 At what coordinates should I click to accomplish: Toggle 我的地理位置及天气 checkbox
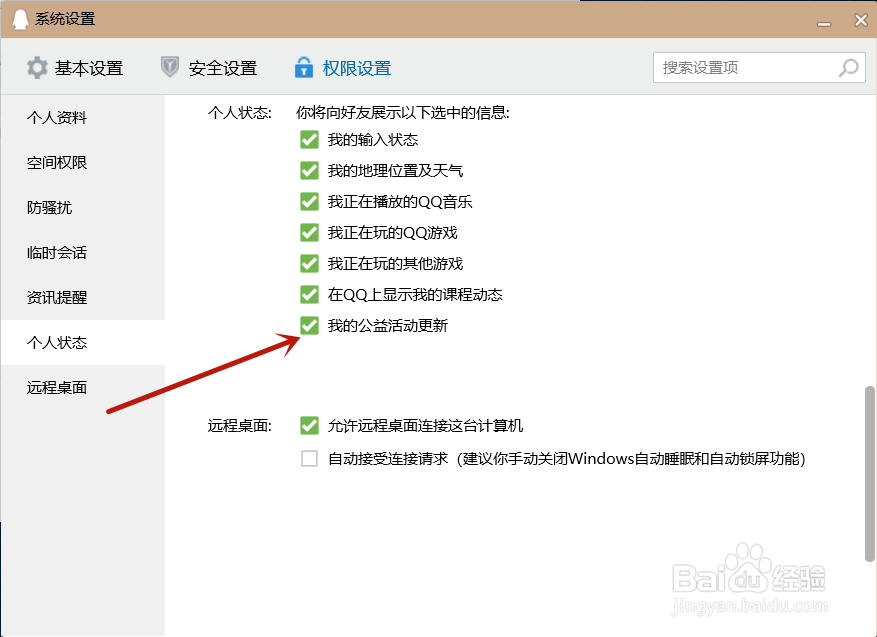[309, 170]
